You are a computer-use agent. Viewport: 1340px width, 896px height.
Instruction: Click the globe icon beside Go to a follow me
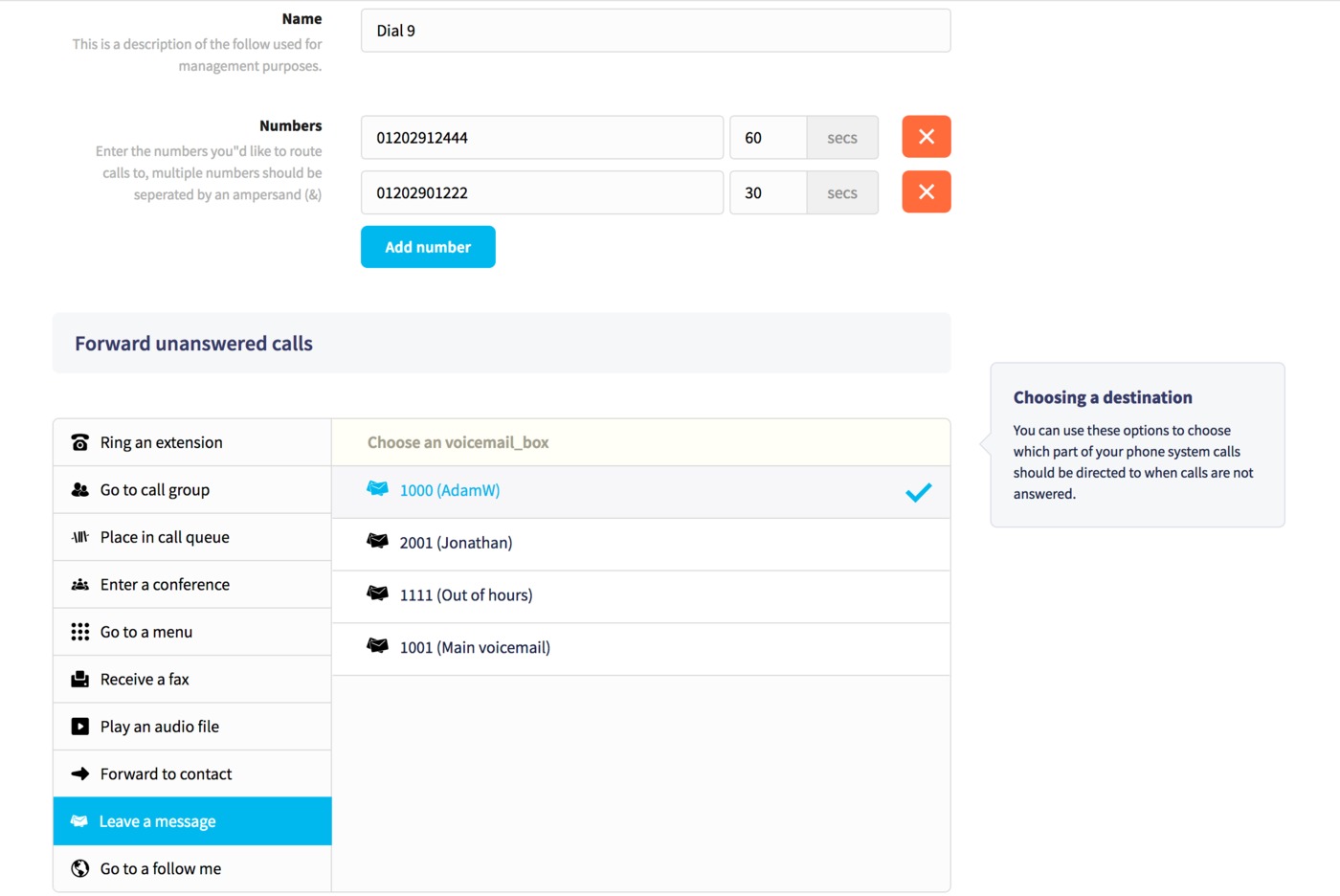point(80,868)
